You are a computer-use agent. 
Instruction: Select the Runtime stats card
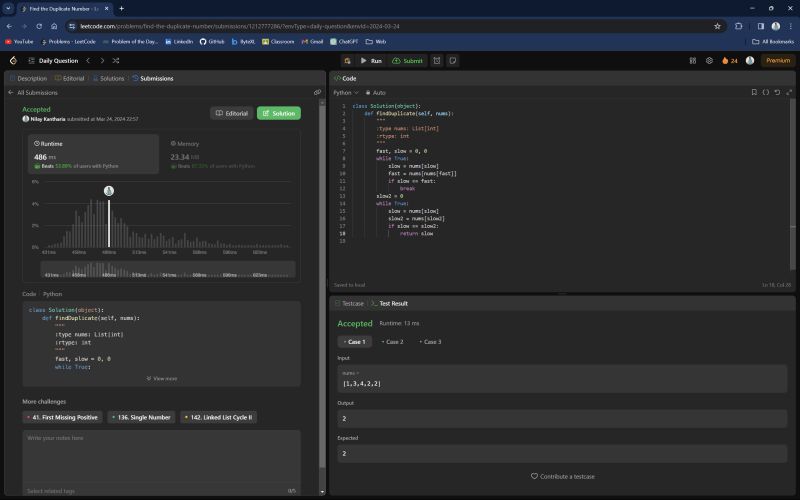[x=93, y=154]
